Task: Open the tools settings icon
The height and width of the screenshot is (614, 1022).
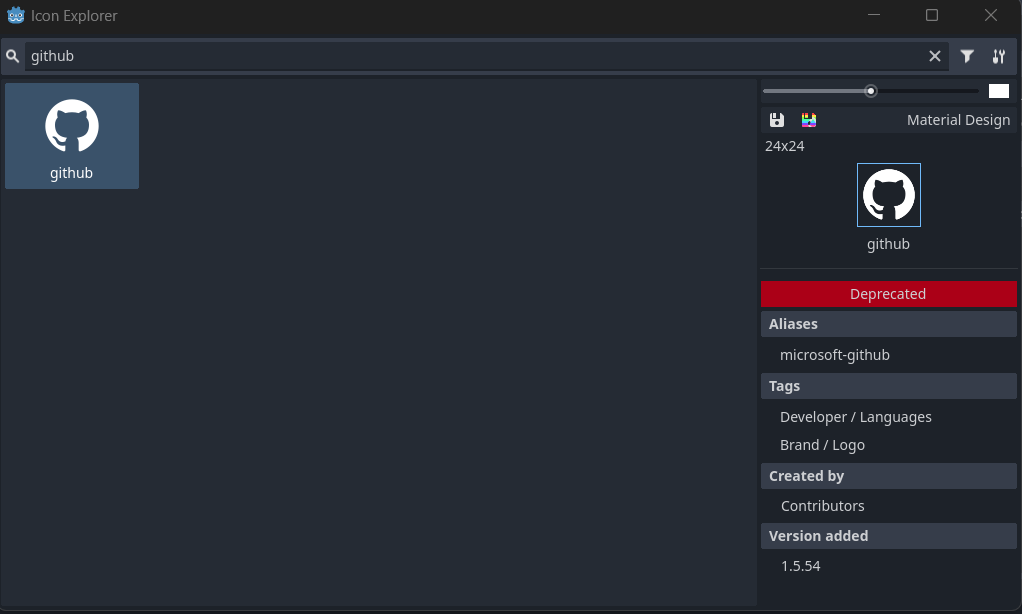Action: click(999, 57)
